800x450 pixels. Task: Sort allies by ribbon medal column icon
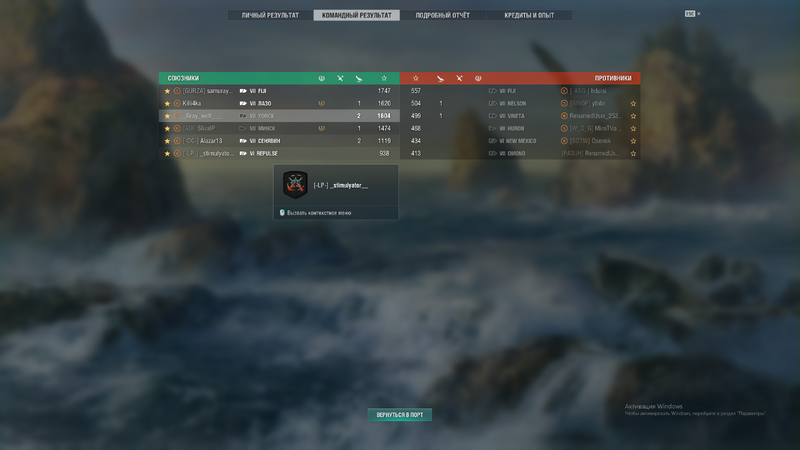321,78
